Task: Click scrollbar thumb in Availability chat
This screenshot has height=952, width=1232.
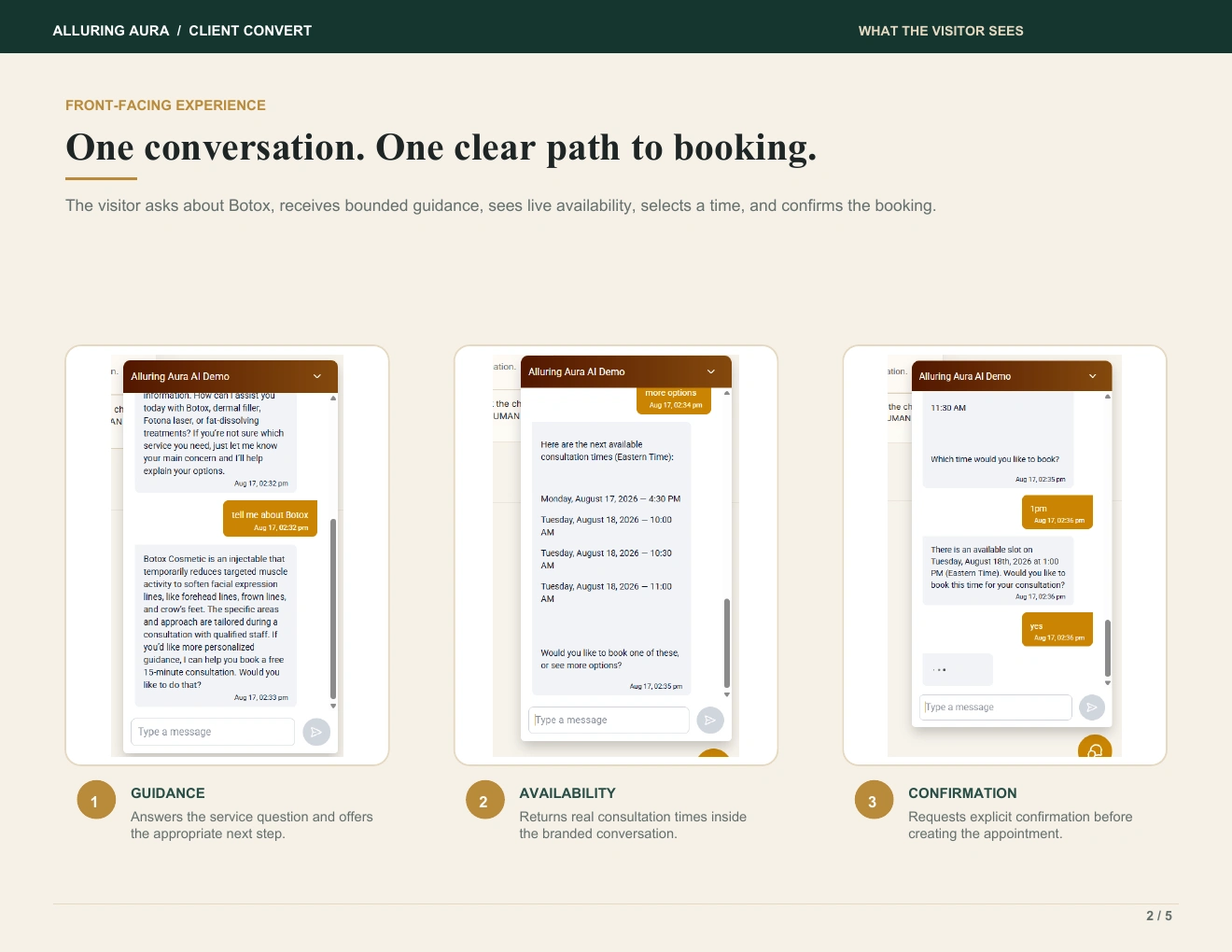Action: (x=727, y=642)
